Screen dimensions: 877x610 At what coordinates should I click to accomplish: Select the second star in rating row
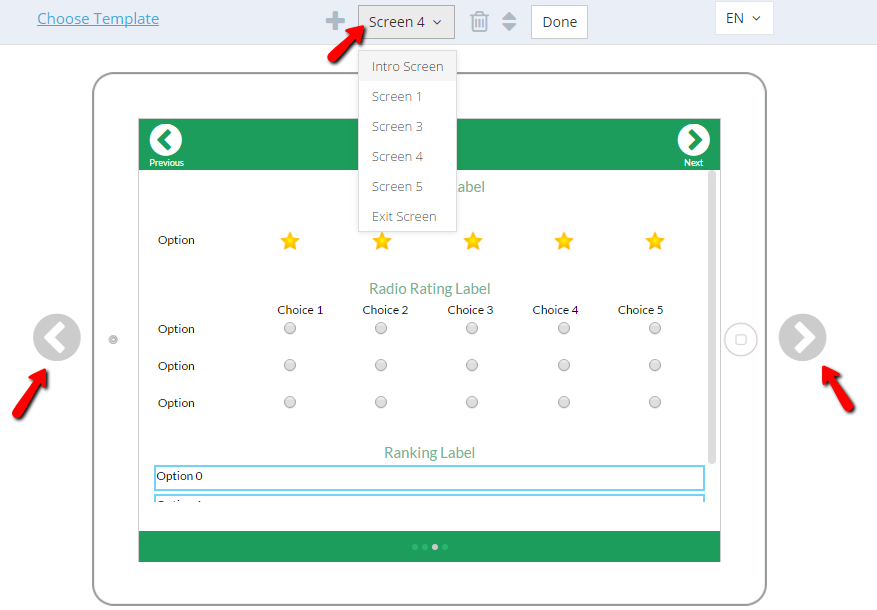click(381, 241)
